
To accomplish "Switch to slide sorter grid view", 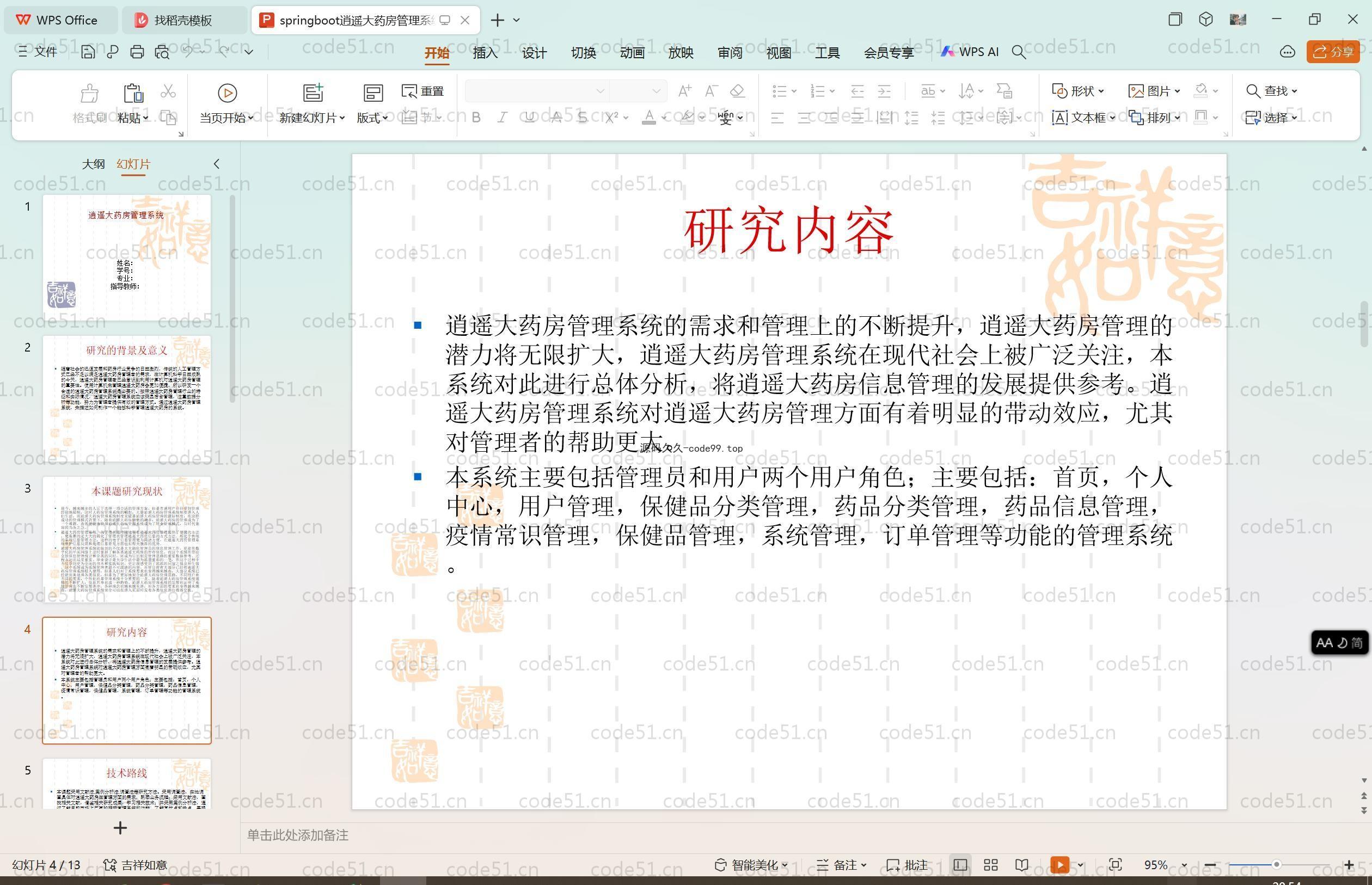I will point(990,865).
